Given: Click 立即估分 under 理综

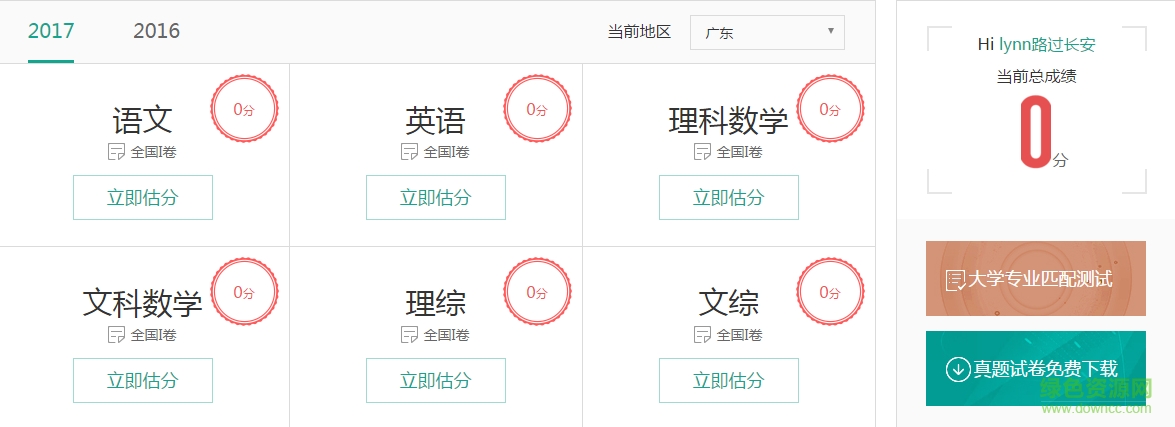Looking at the screenshot, I should tap(436, 380).
